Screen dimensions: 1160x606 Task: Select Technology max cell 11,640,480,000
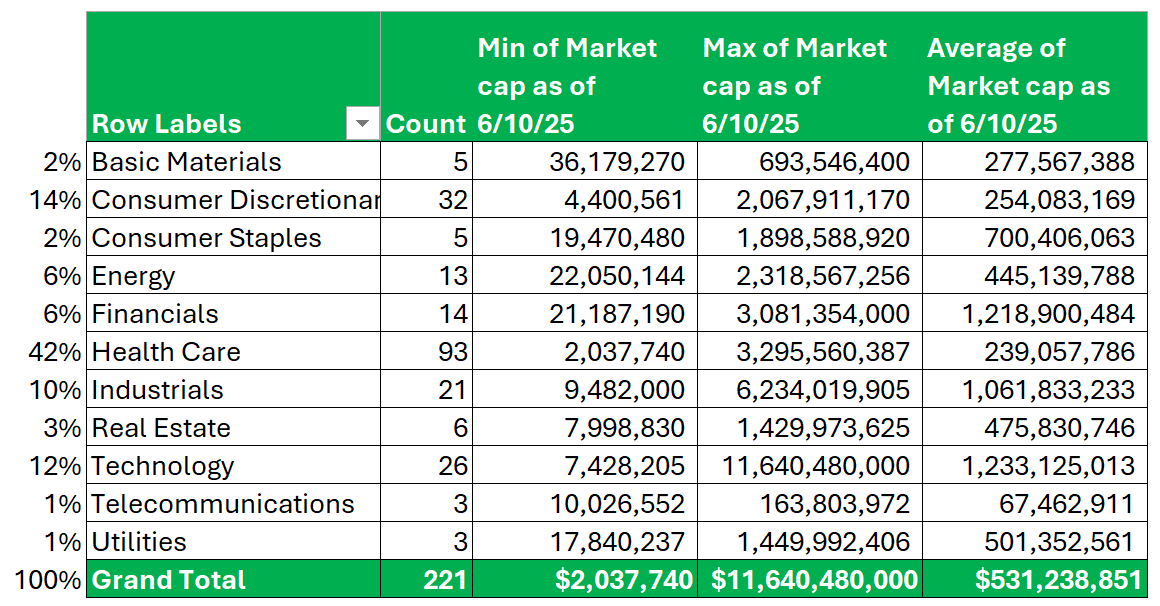point(809,465)
